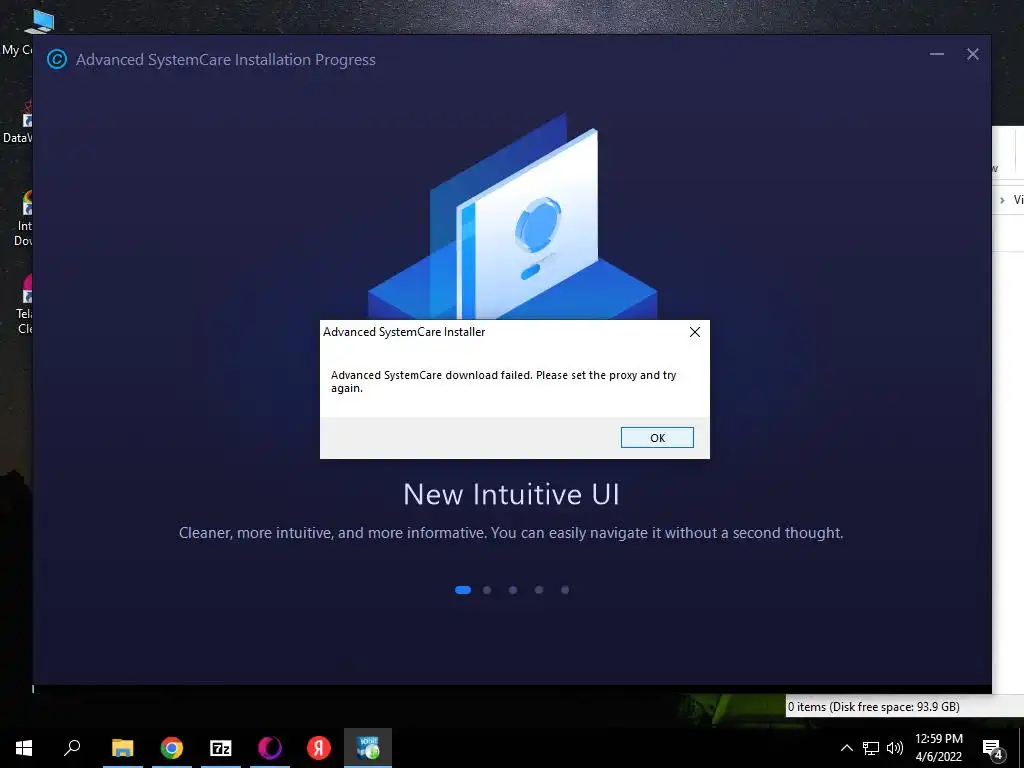This screenshot has height=768, width=1024.
Task: Select the fourth slide indicator dot
Action: (539, 590)
